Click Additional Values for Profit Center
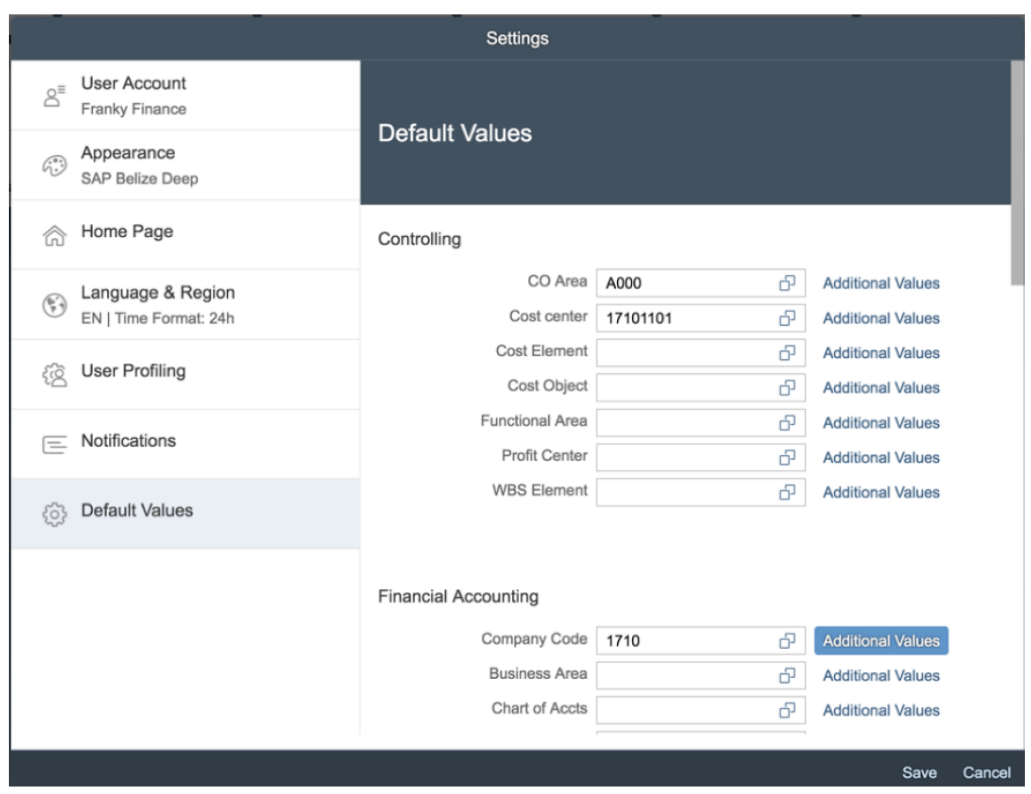 coord(880,457)
